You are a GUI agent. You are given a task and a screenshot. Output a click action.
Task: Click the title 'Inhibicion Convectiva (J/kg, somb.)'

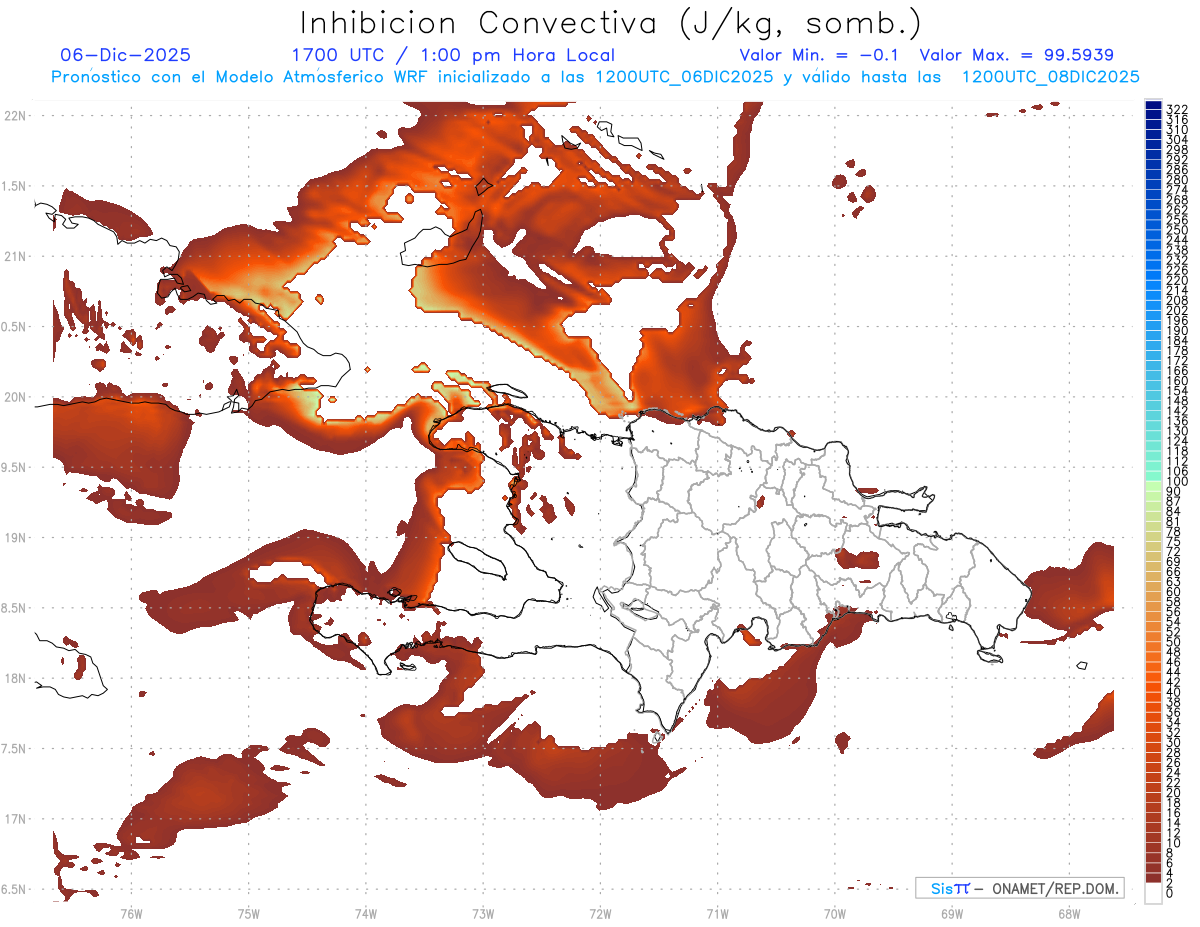[x=611, y=22]
